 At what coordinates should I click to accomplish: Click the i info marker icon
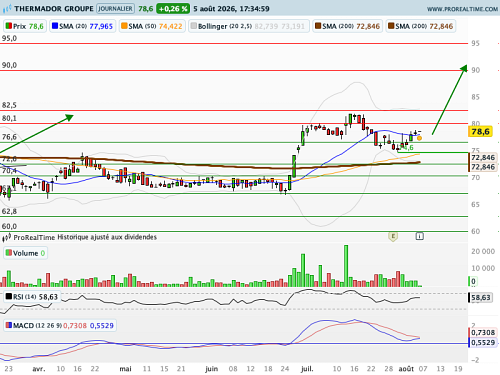tap(420, 236)
